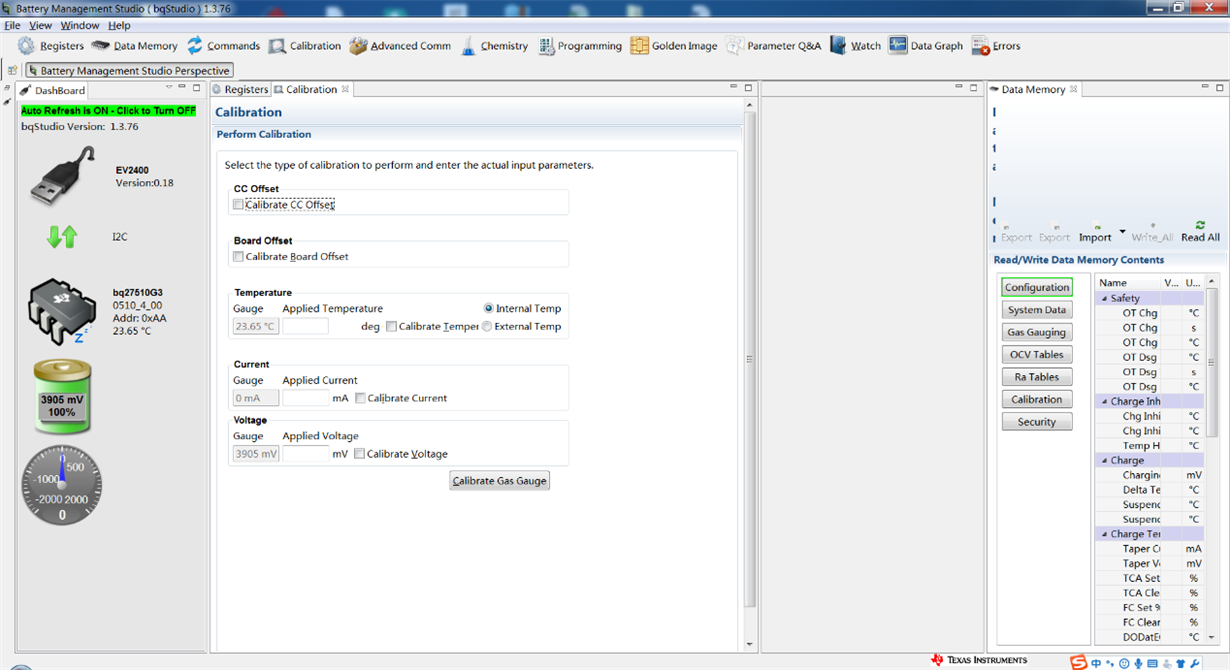Viewport: 1230px width, 670px height.
Task: Switch to the Registers tab
Action: [240, 89]
